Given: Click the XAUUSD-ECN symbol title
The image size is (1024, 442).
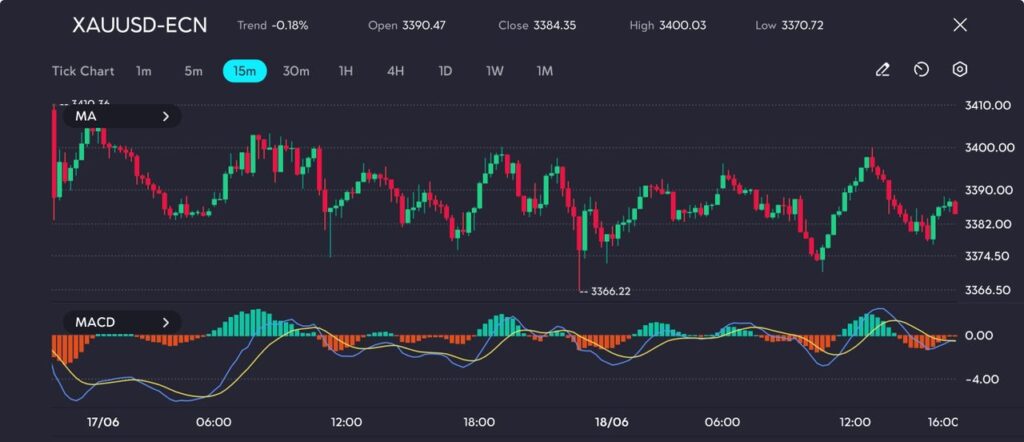Looking at the screenshot, I should pyautogui.click(x=140, y=25).
